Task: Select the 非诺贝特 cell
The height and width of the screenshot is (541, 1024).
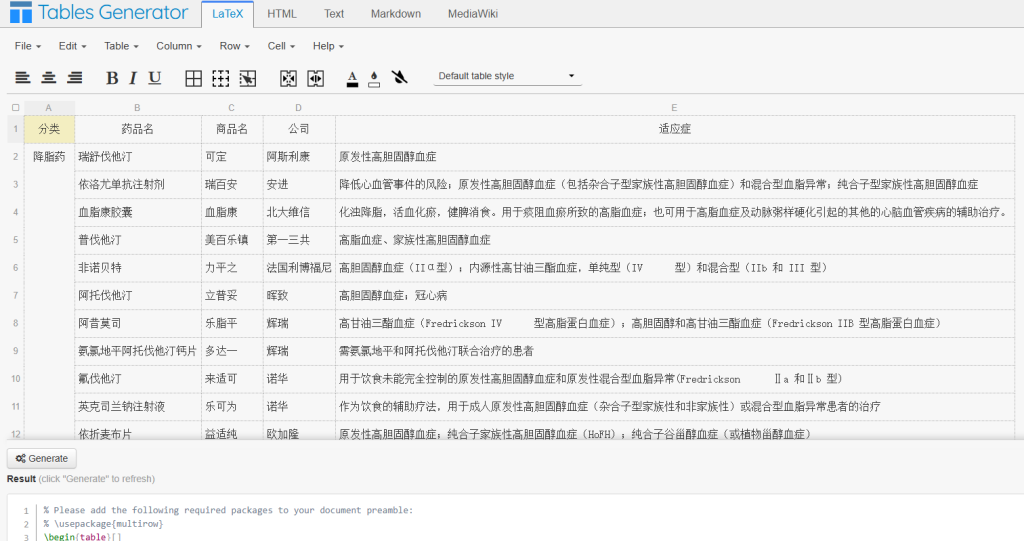Action: click(138, 268)
